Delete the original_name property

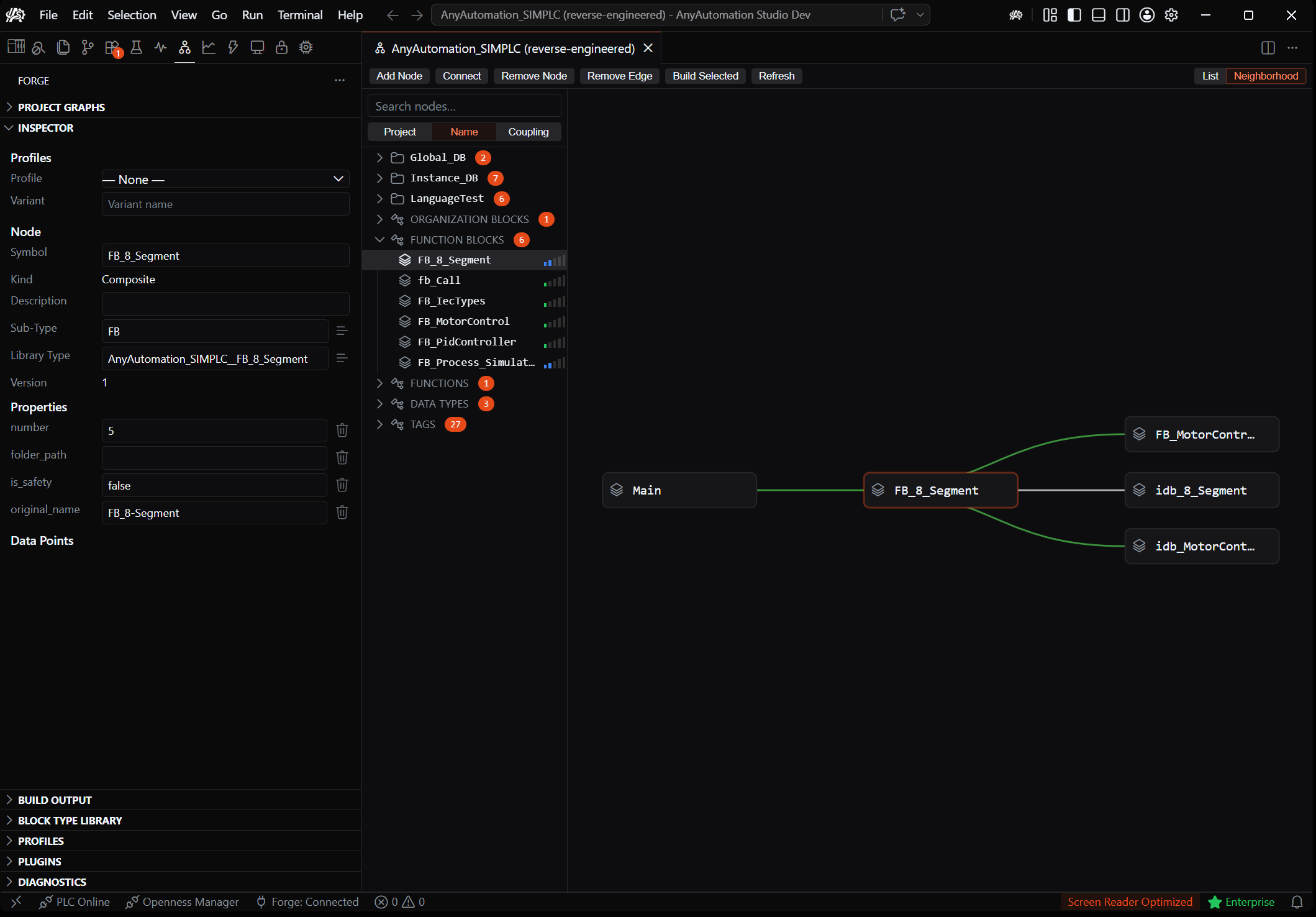pos(342,512)
